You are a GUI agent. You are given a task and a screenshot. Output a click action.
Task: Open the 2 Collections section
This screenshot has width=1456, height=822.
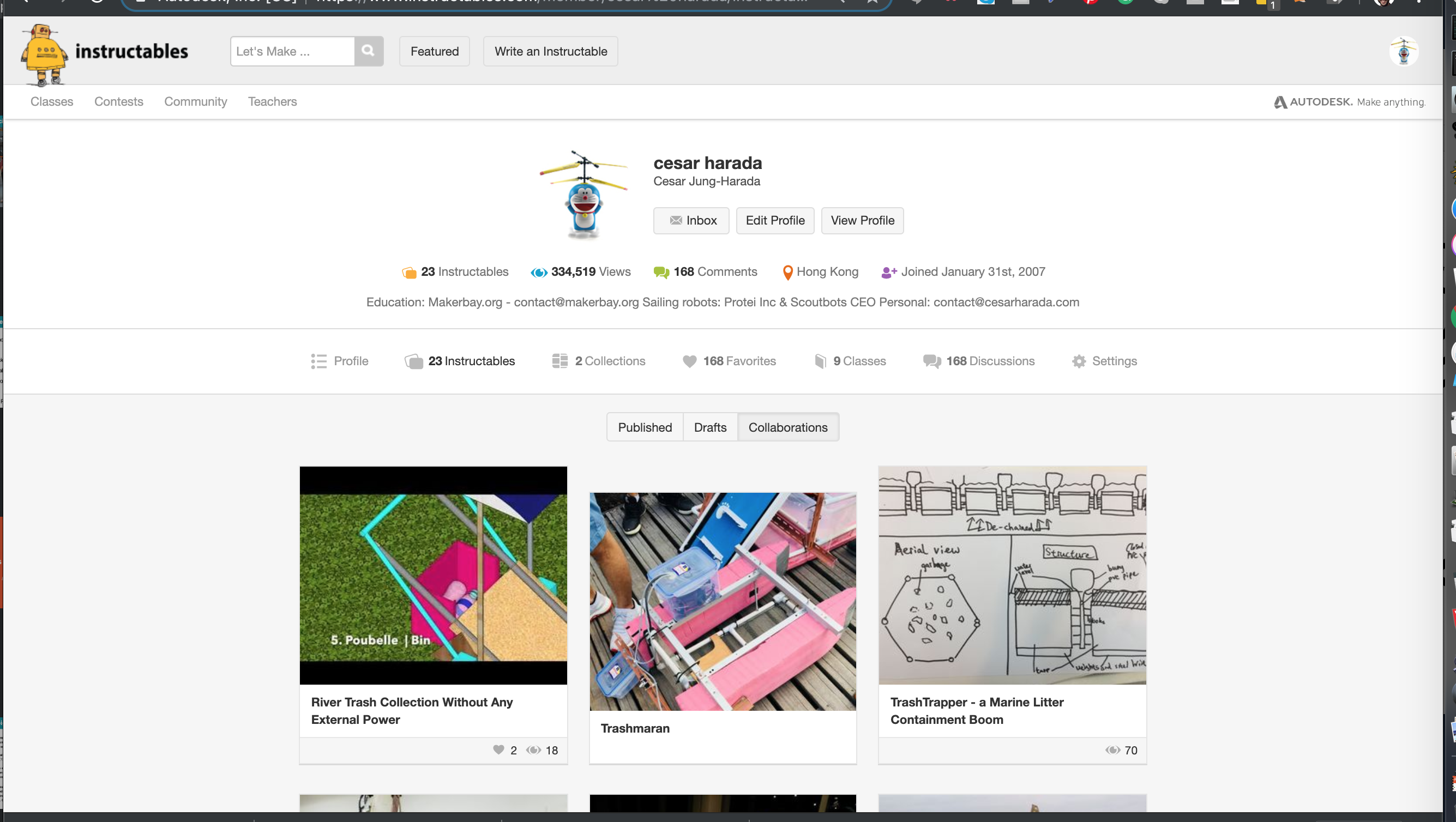point(598,361)
